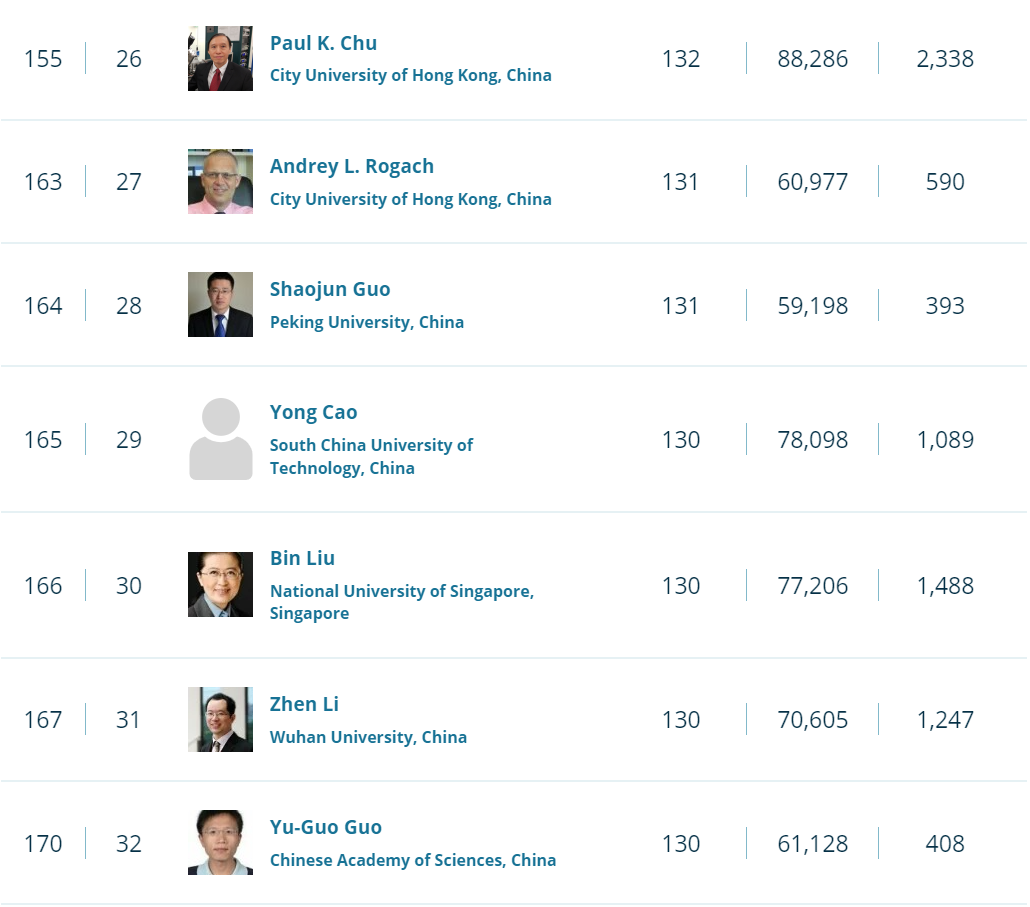This screenshot has height=907, width=1030.
Task: Click South China University of Technology link
Action: 371,456
